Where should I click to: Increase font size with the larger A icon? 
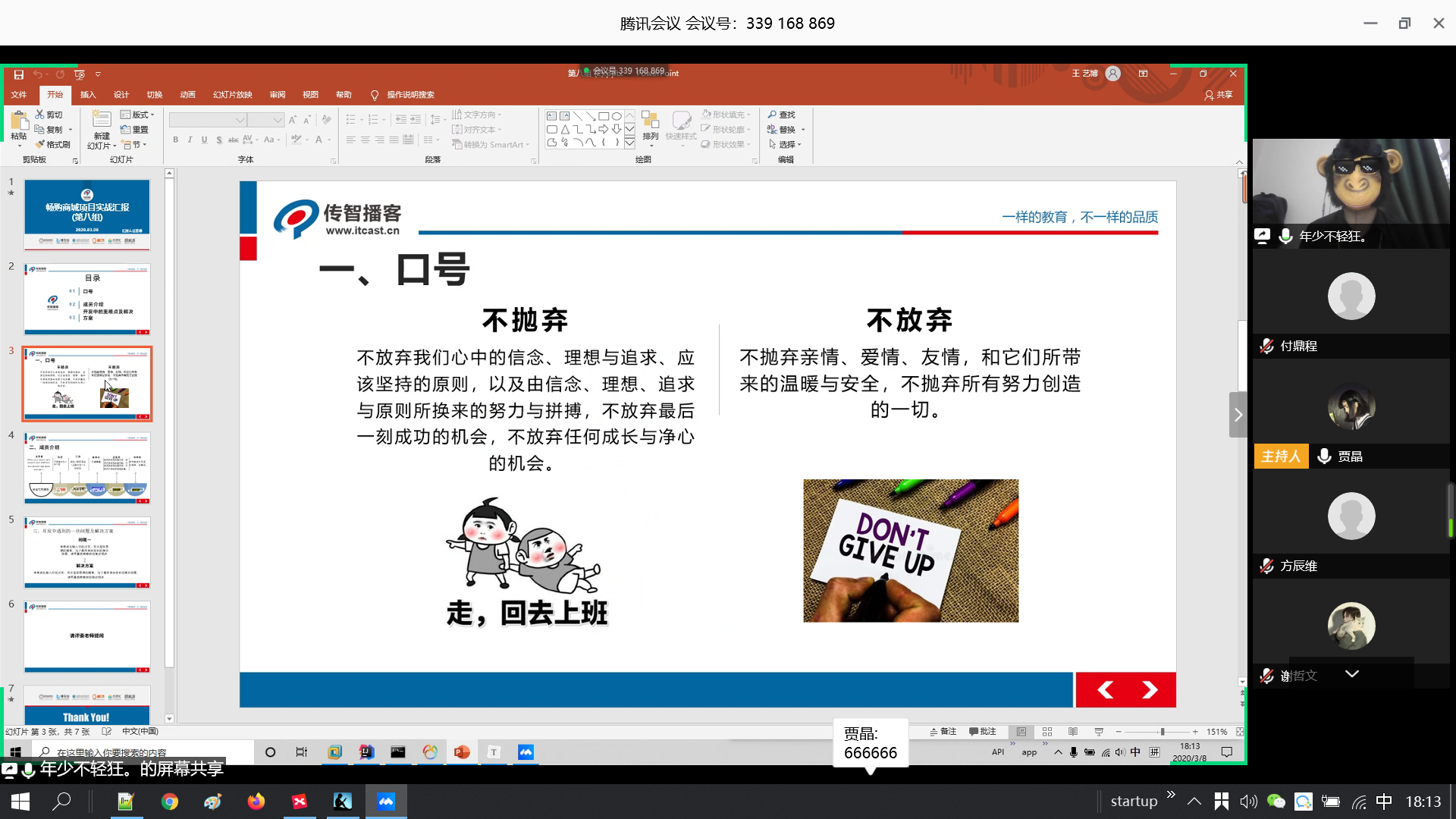[293, 120]
